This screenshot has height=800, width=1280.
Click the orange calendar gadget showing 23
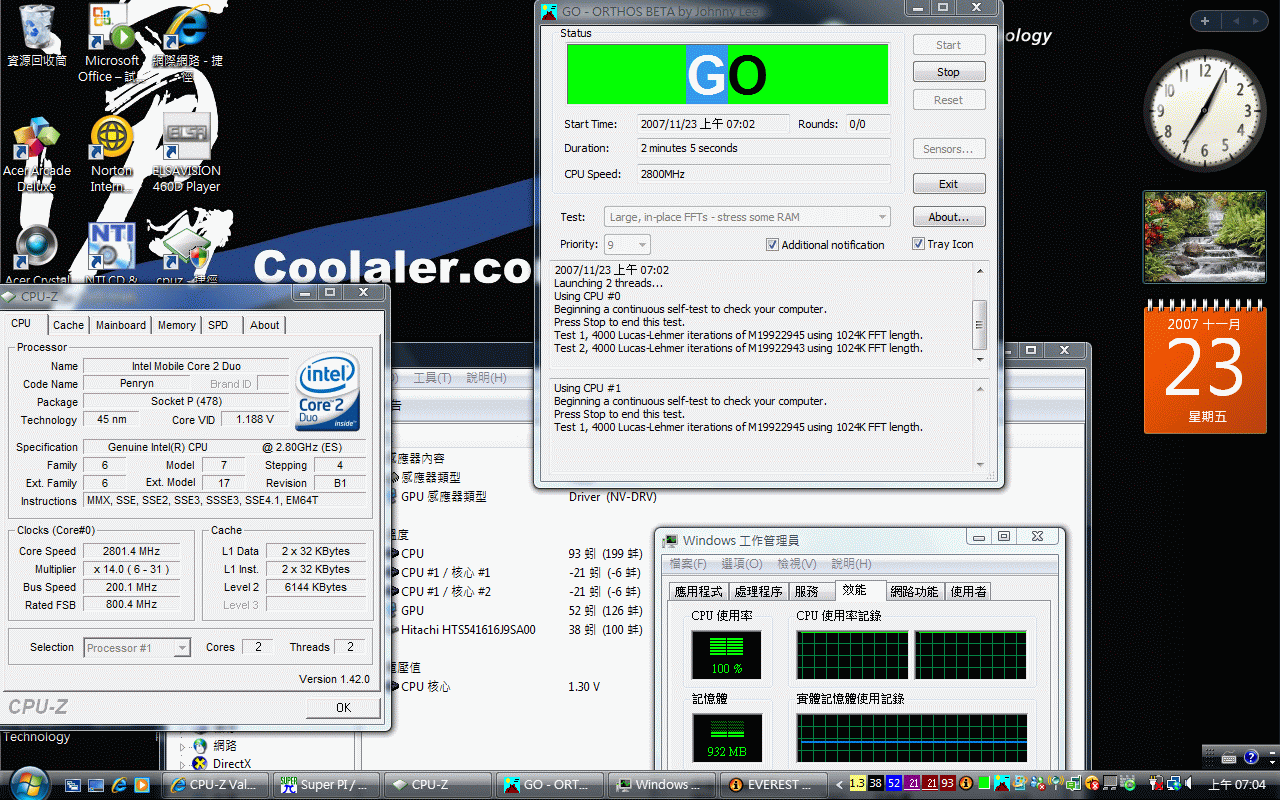(1204, 369)
